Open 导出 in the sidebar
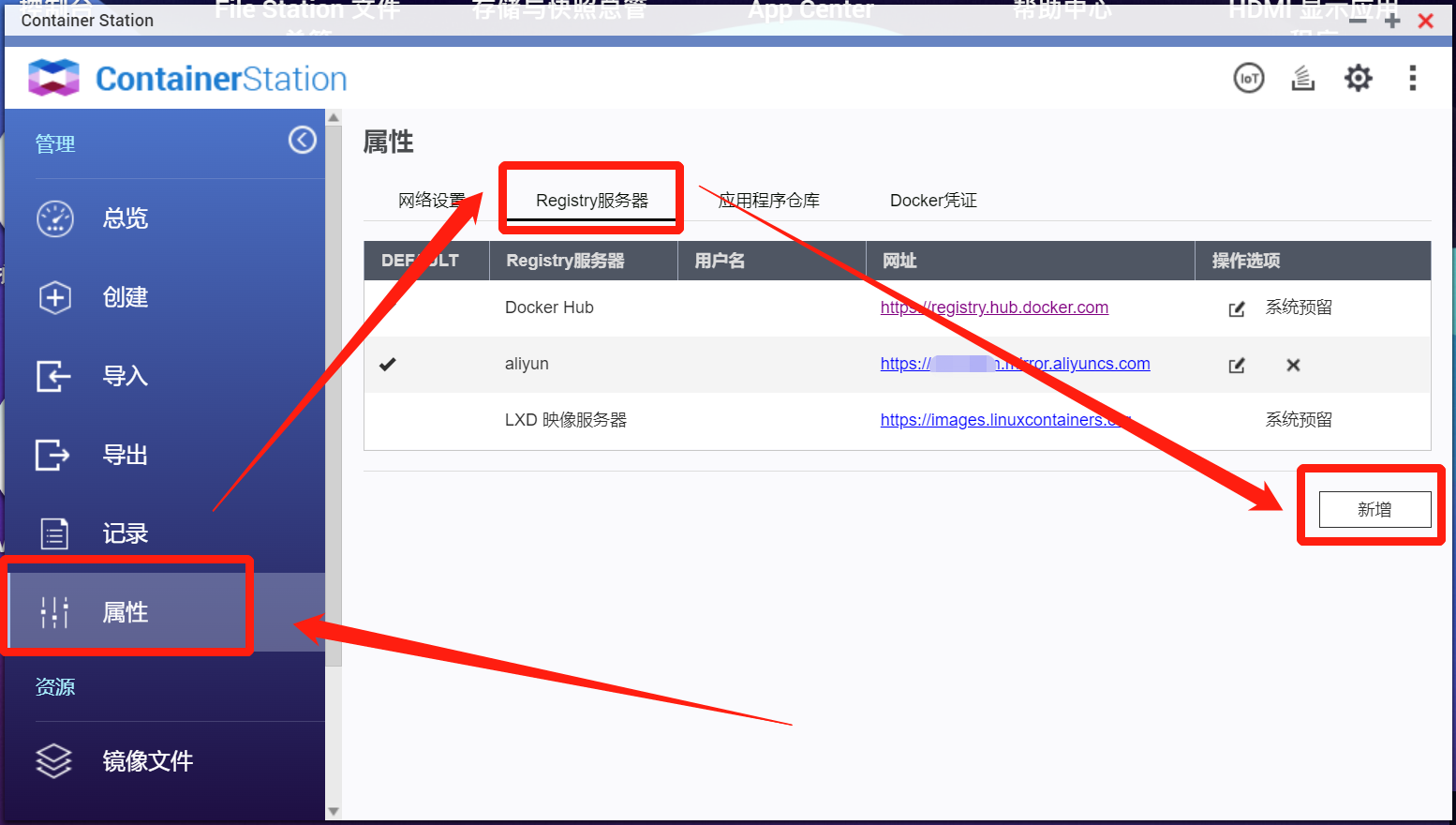 pyautogui.click(x=126, y=455)
